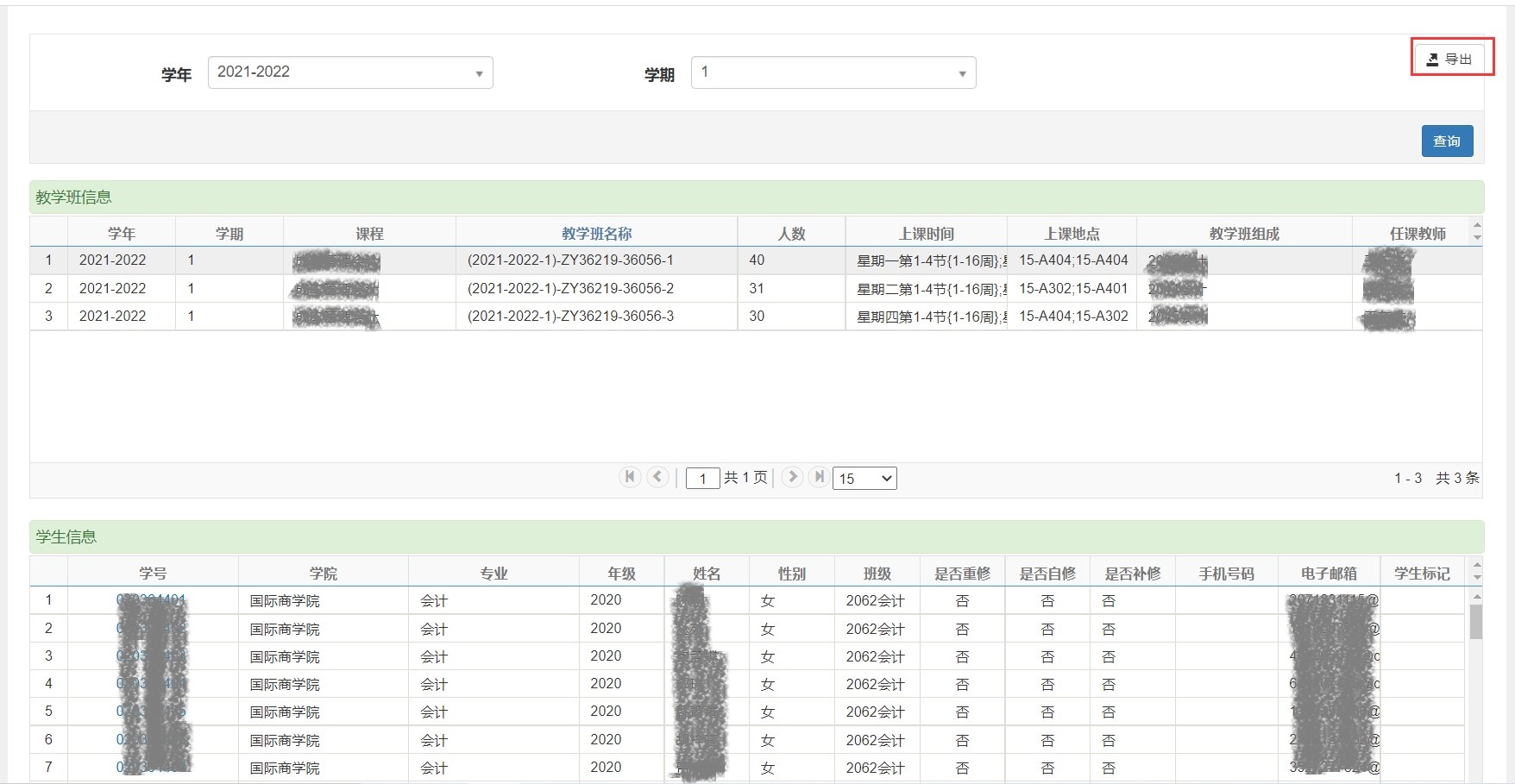Open the 学年 2021-2022 dropdown
Screen dimensions: 1515x784
pos(350,72)
